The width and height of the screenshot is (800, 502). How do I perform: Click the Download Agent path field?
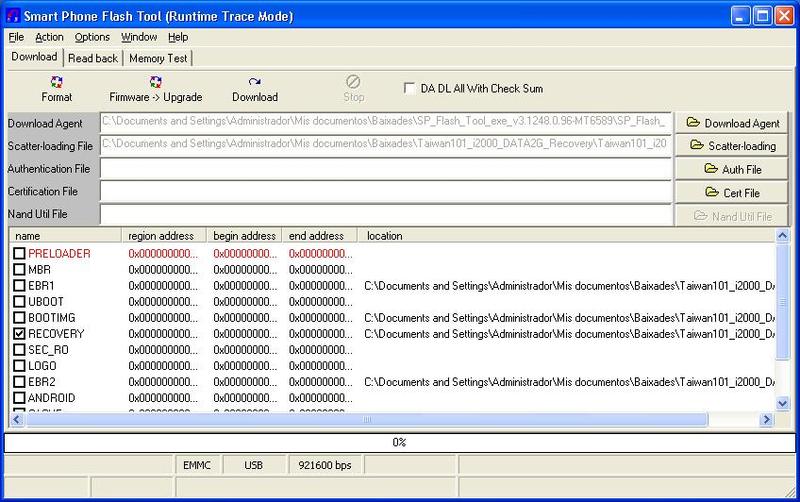pyautogui.click(x=386, y=122)
